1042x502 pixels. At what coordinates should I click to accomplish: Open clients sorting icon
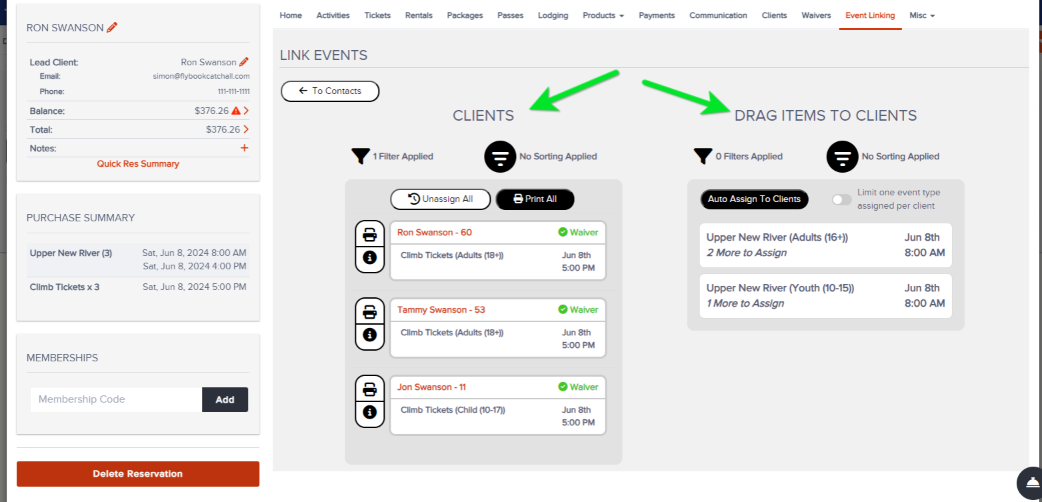click(x=500, y=157)
